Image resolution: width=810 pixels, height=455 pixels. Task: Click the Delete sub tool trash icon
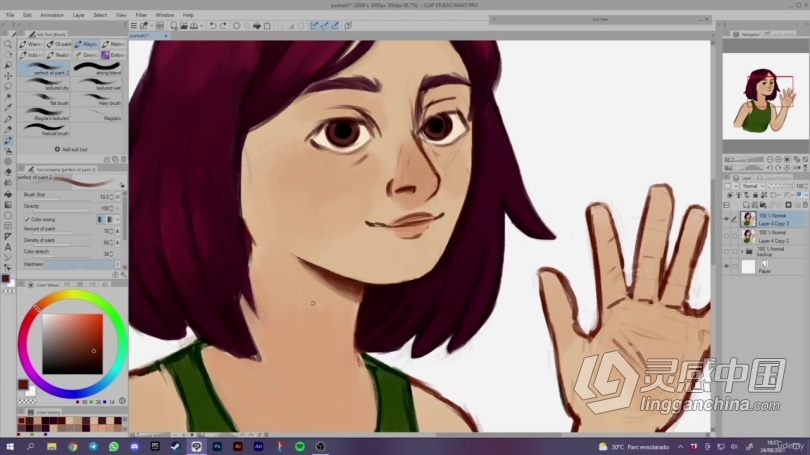tap(123, 160)
